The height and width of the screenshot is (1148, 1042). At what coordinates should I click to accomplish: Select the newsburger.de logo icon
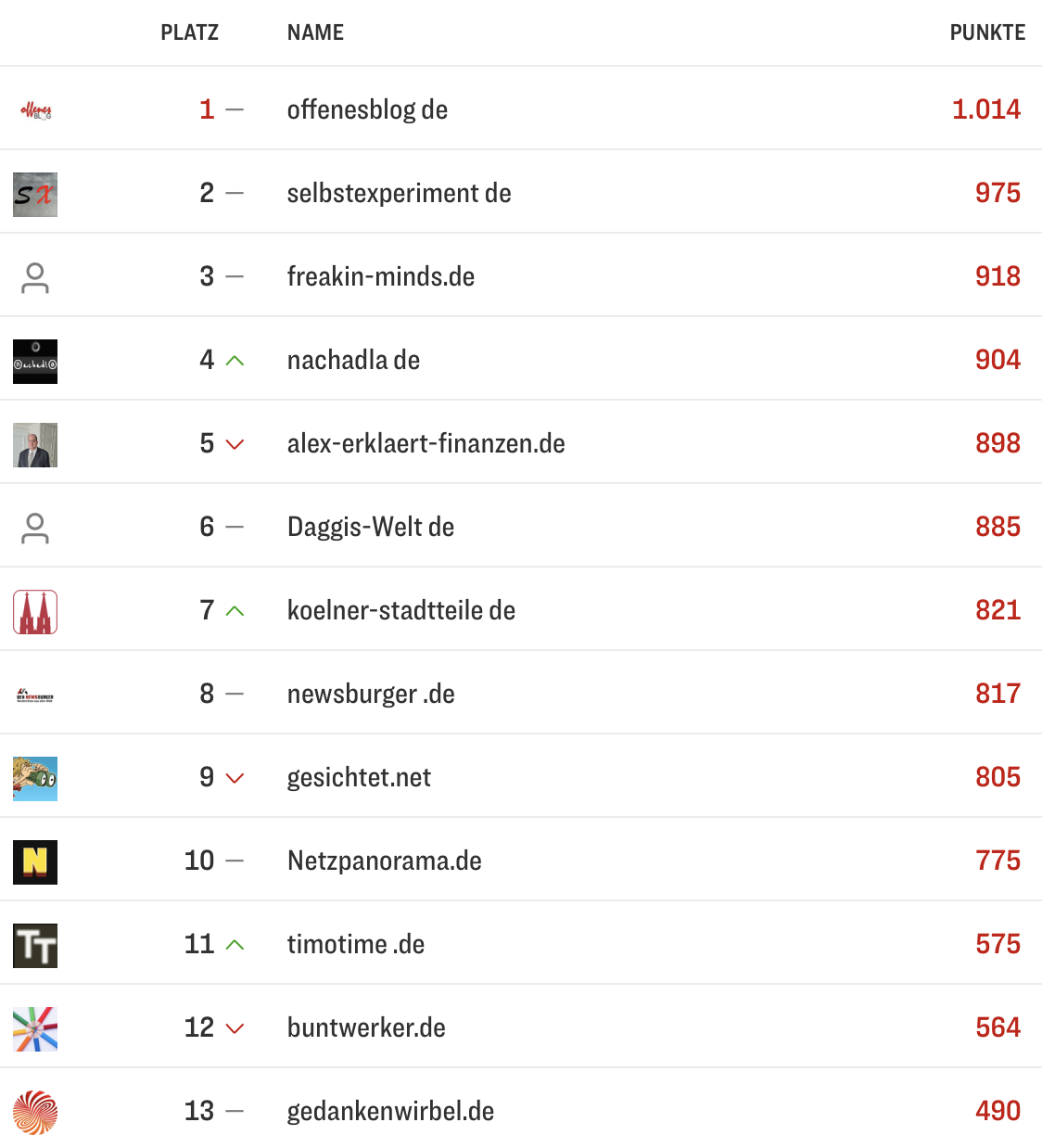(35, 694)
